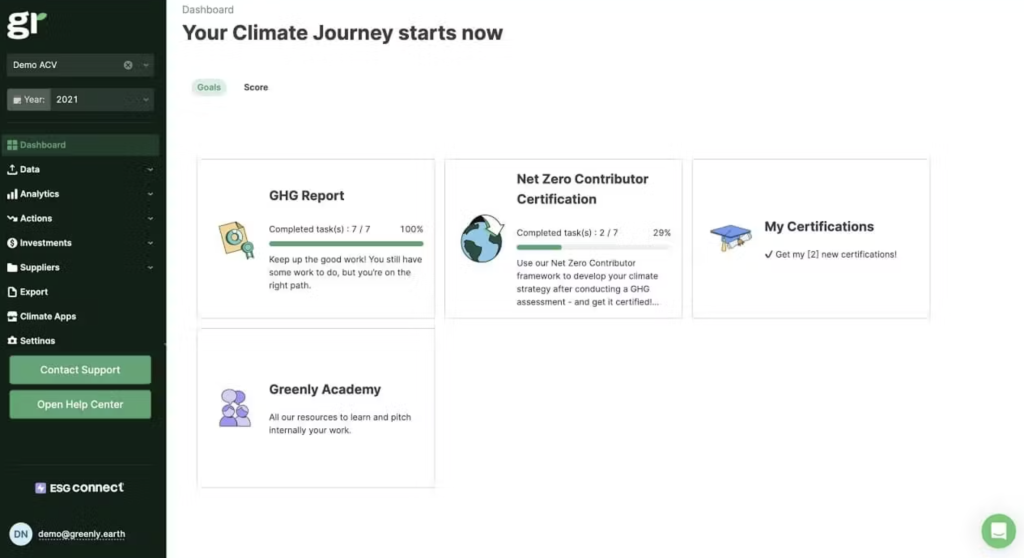The width and height of the screenshot is (1024, 558).
Task: Open the Demo ACV company dropdown
Action: click(x=147, y=66)
